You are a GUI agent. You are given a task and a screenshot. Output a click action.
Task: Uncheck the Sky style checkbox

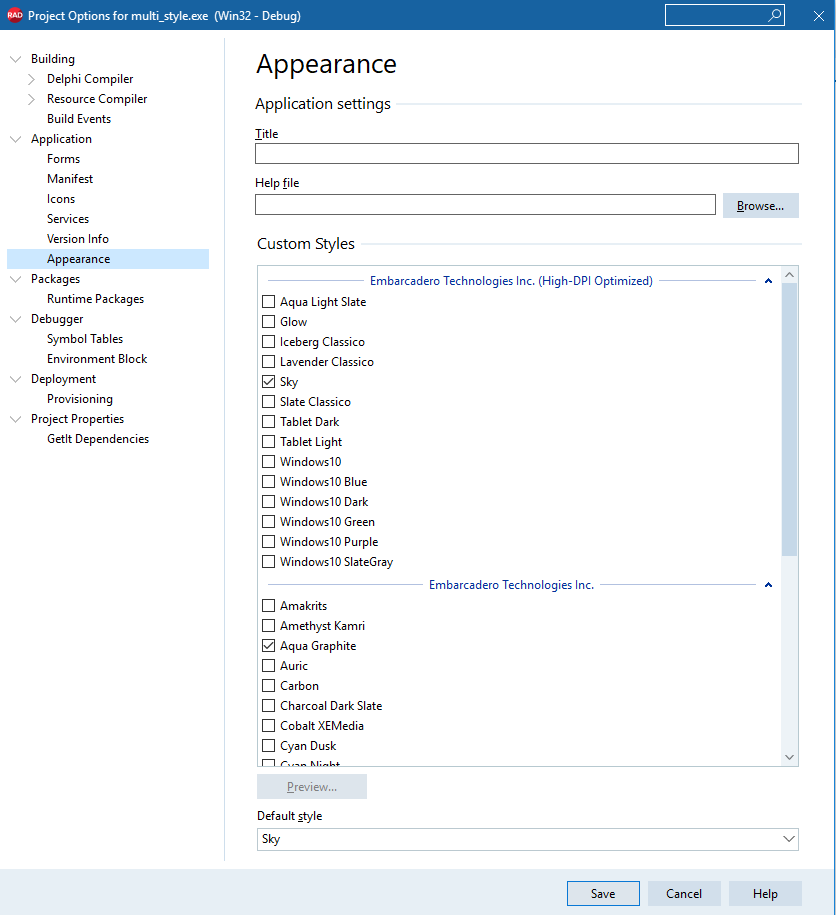tap(268, 382)
